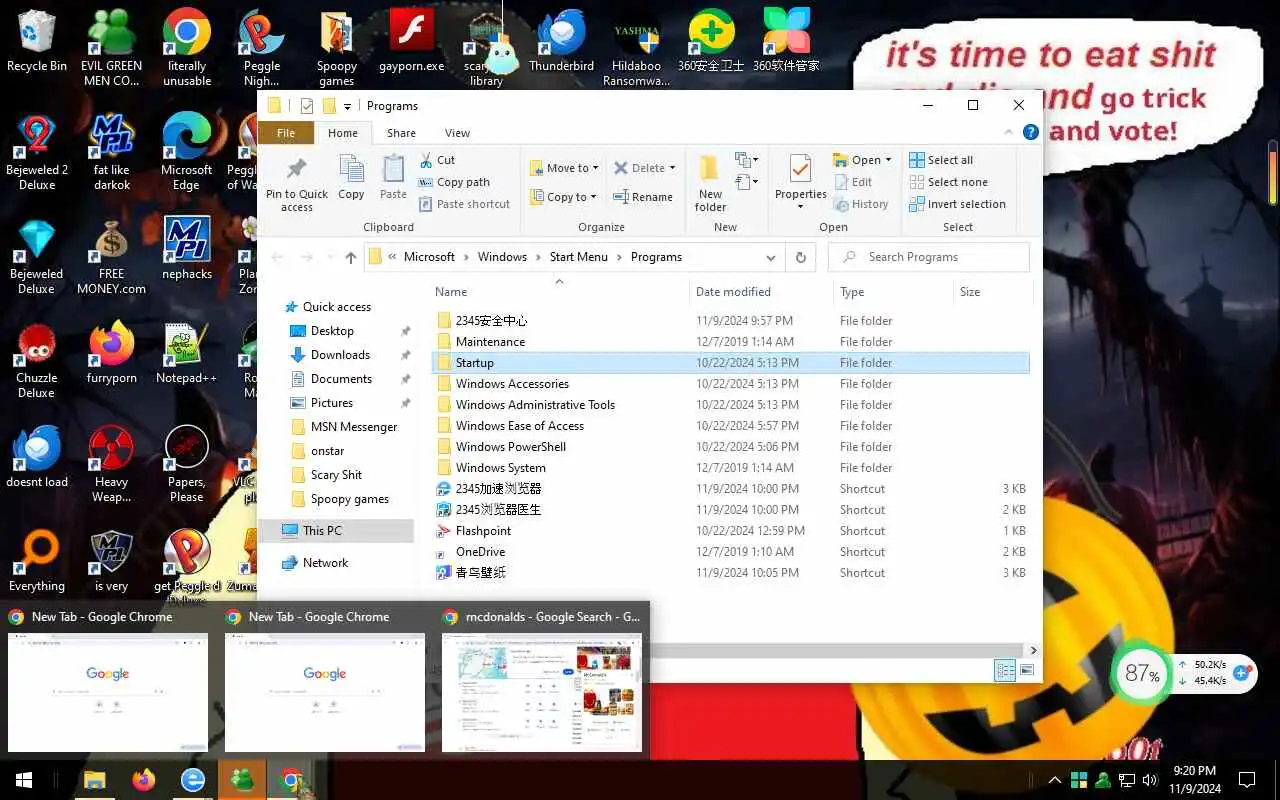
Task: Click the Cut scissors icon
Action: [x=425, y=160]
